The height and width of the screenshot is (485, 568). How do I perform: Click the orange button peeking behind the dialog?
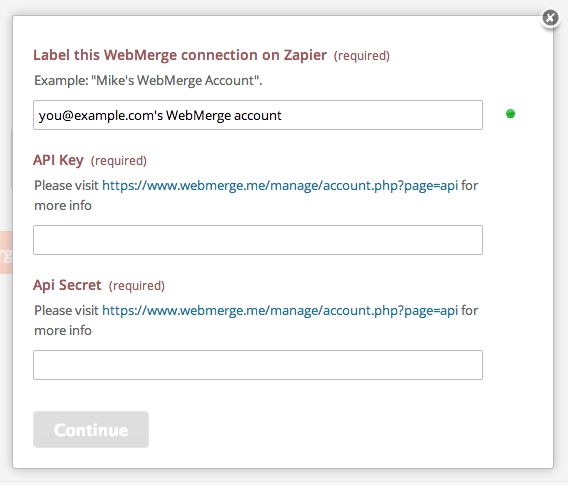click(x=6, y=252)
